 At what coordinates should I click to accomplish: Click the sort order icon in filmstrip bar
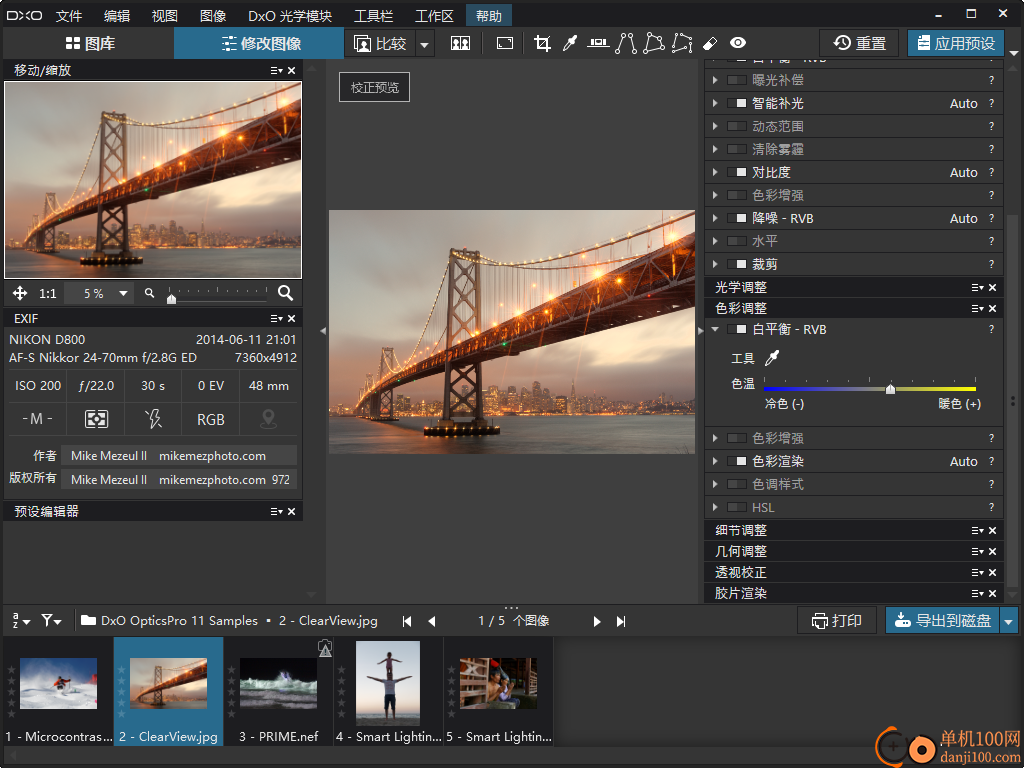click(x=21, y=620)
